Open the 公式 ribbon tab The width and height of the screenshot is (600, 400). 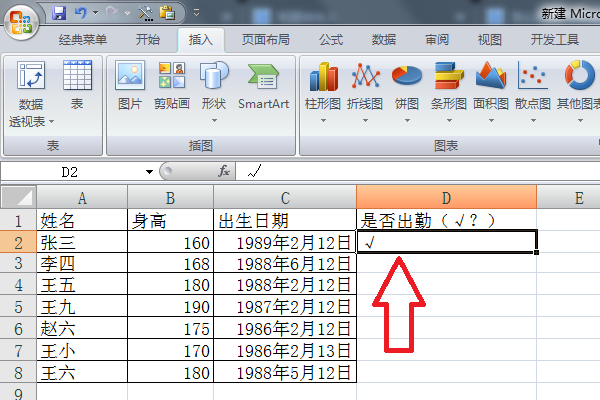(331, 39)
